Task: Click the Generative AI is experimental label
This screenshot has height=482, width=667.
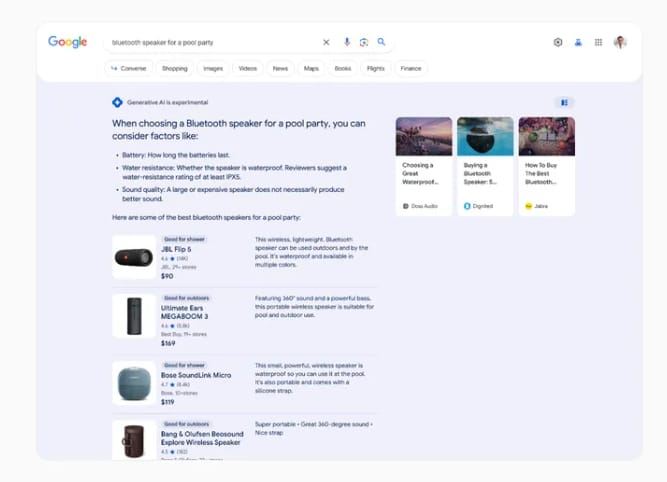Action: (x=168, y=103)
